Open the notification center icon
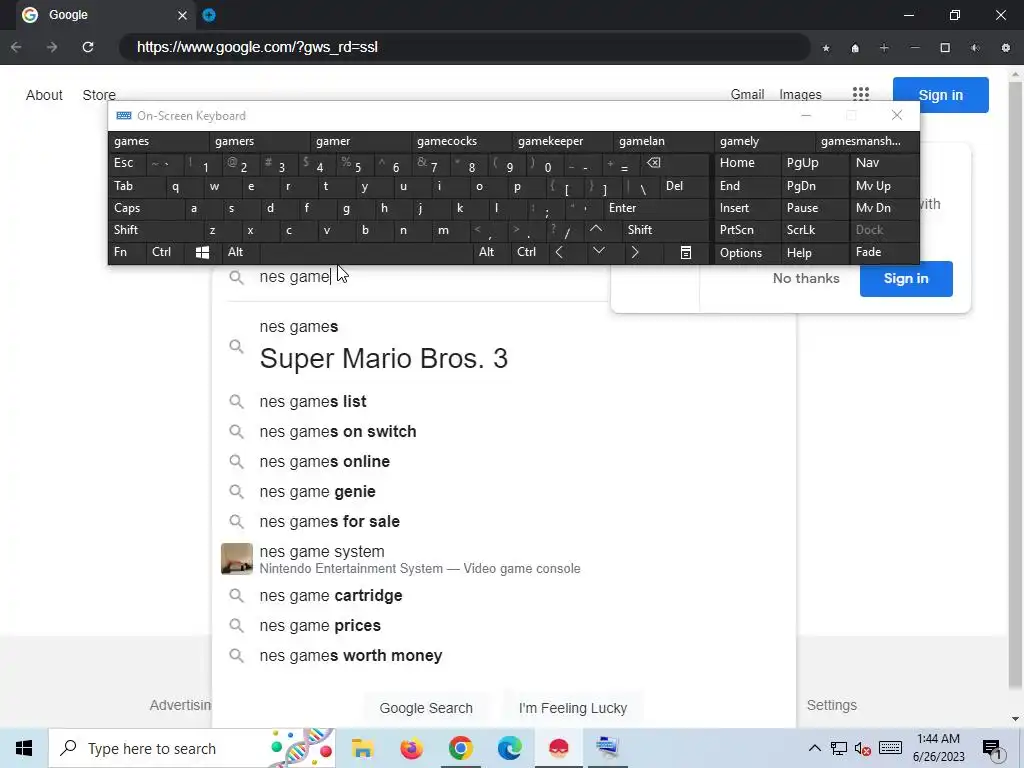This screenshot has height=768, width=1024. [x=992, y=748]
